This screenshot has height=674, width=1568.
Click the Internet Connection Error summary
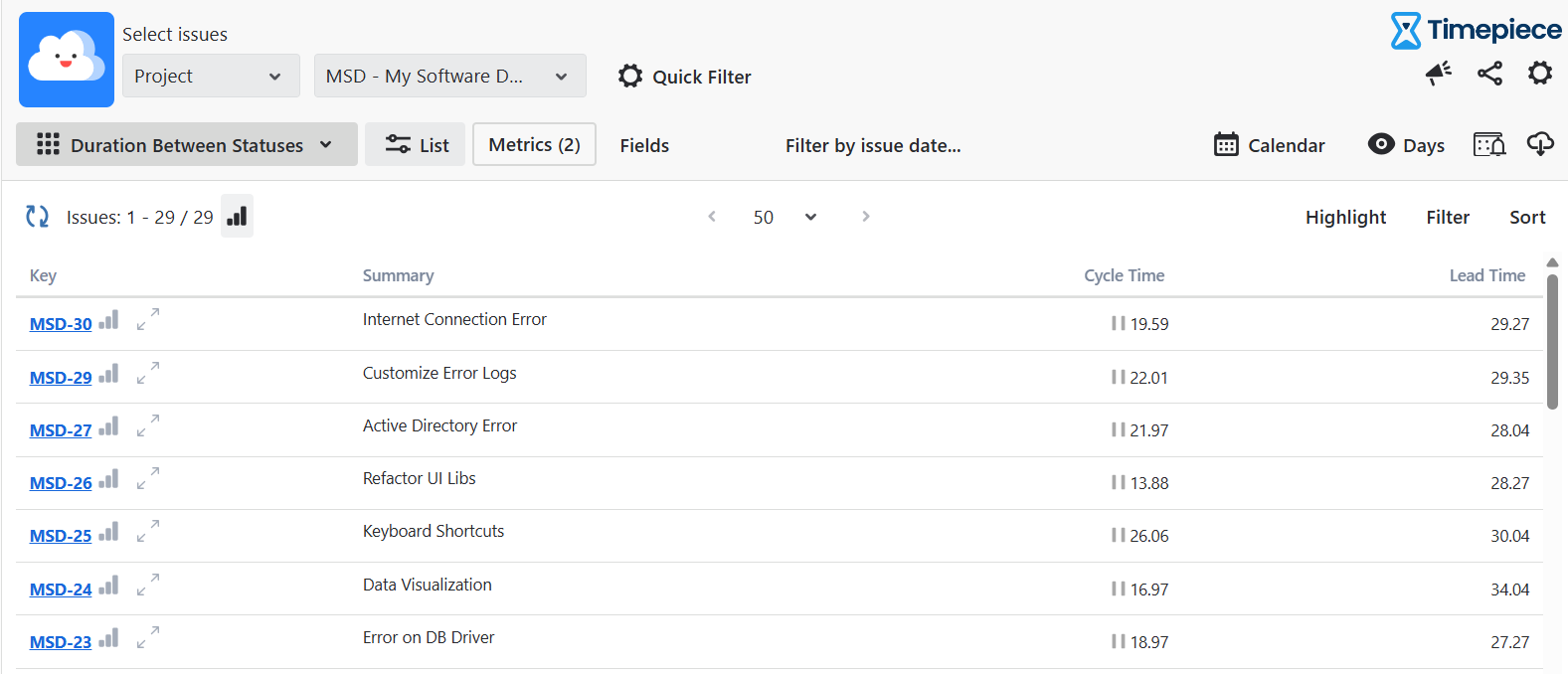coord(454,319)
